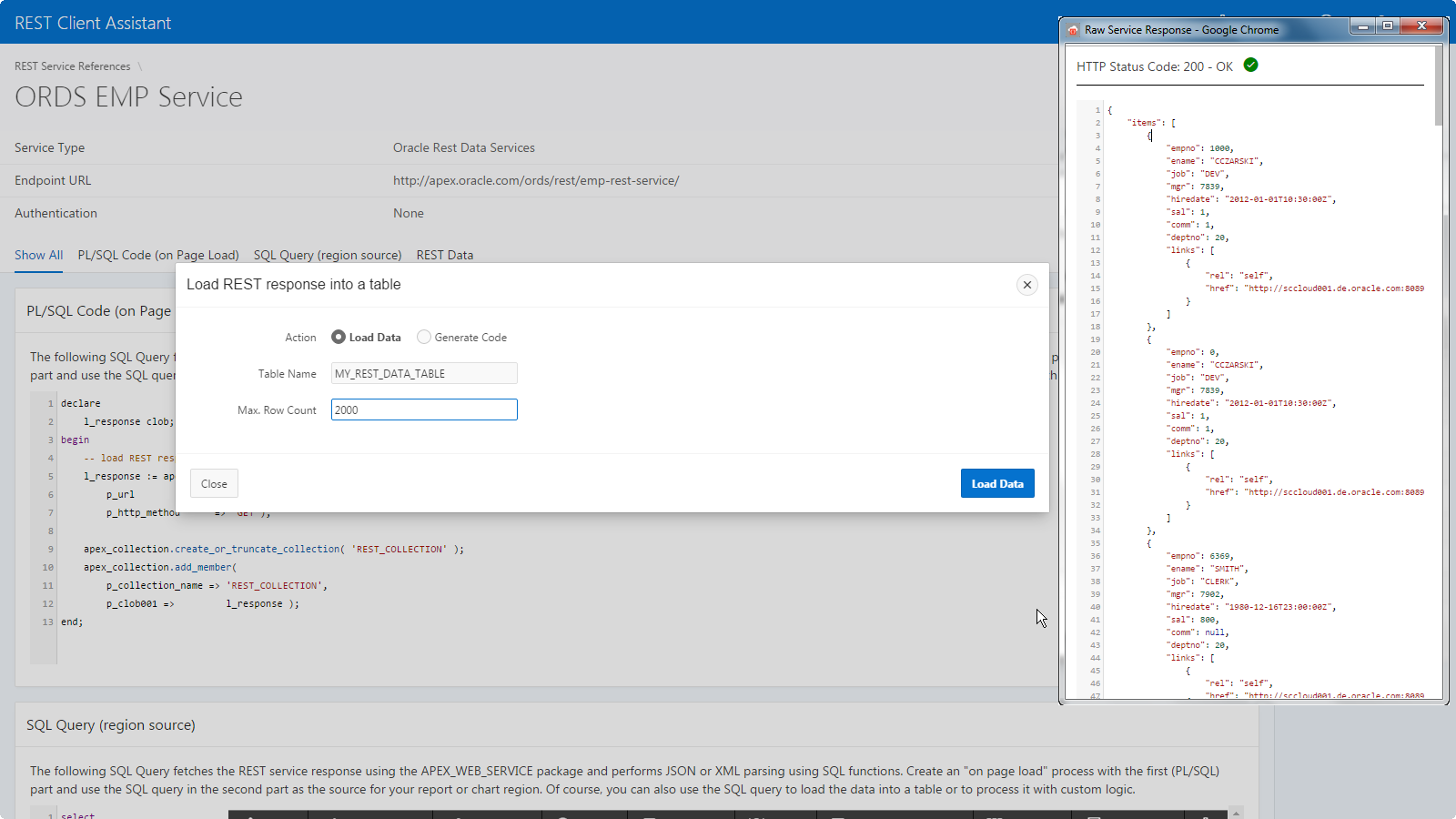
Task: Follow the REST Service References breadcrumb
Action: 73,66
